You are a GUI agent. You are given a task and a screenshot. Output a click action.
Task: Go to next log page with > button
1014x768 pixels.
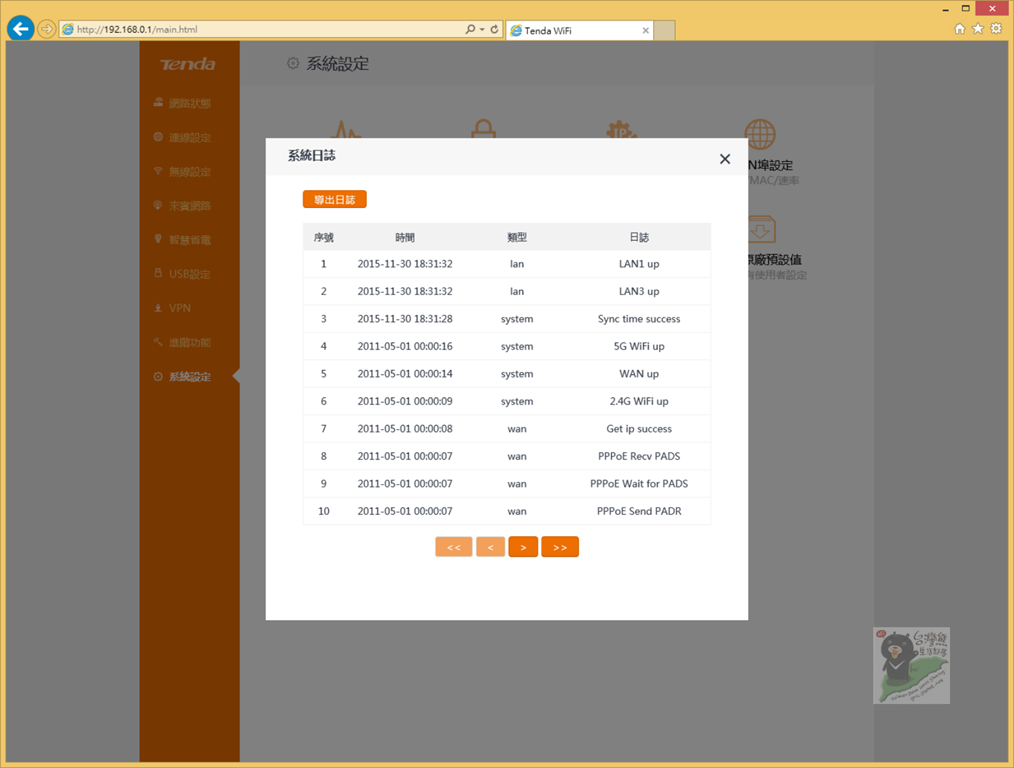523,547
